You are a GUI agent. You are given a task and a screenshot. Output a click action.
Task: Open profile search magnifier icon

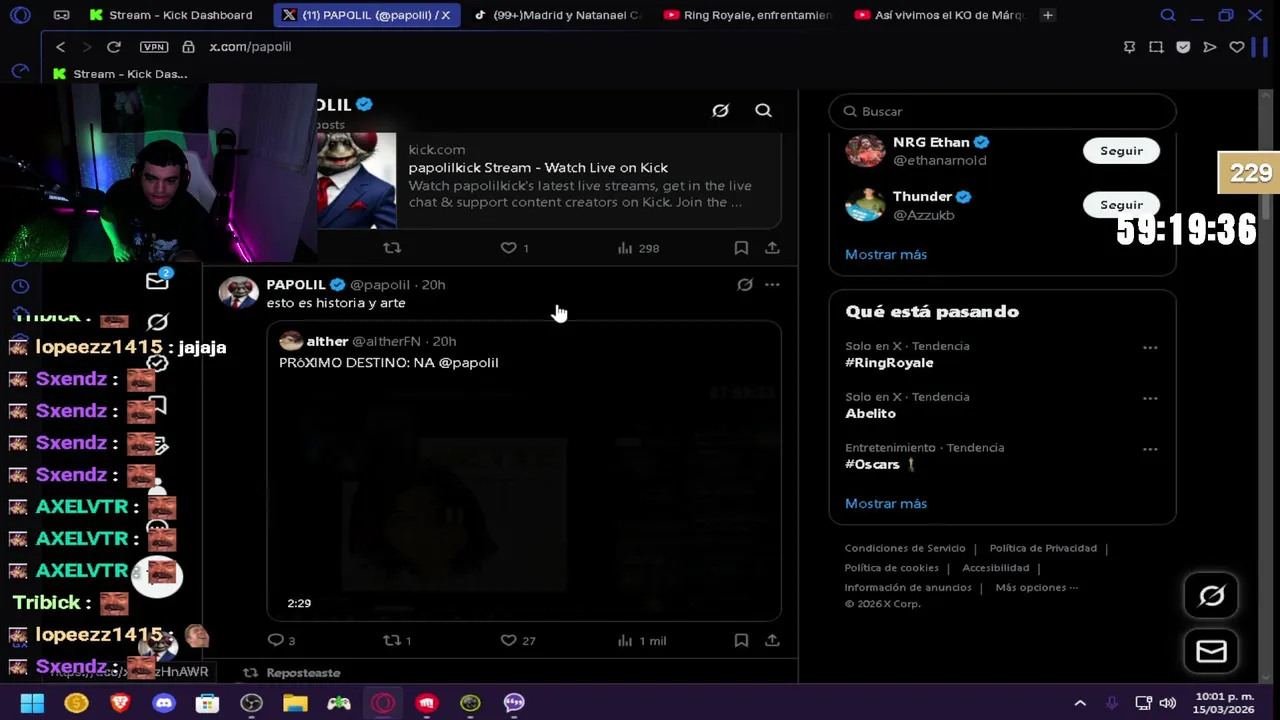point(763,111)
